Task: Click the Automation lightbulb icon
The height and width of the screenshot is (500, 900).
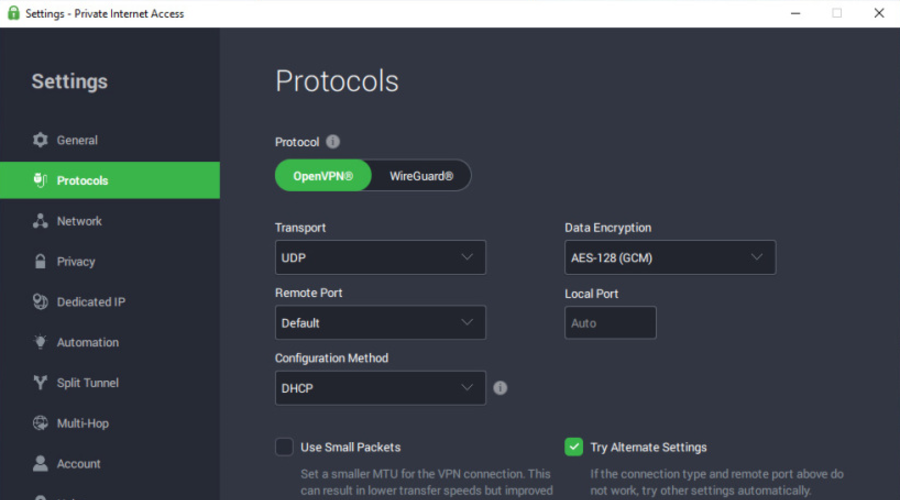Action: click(x=40, y=342)
